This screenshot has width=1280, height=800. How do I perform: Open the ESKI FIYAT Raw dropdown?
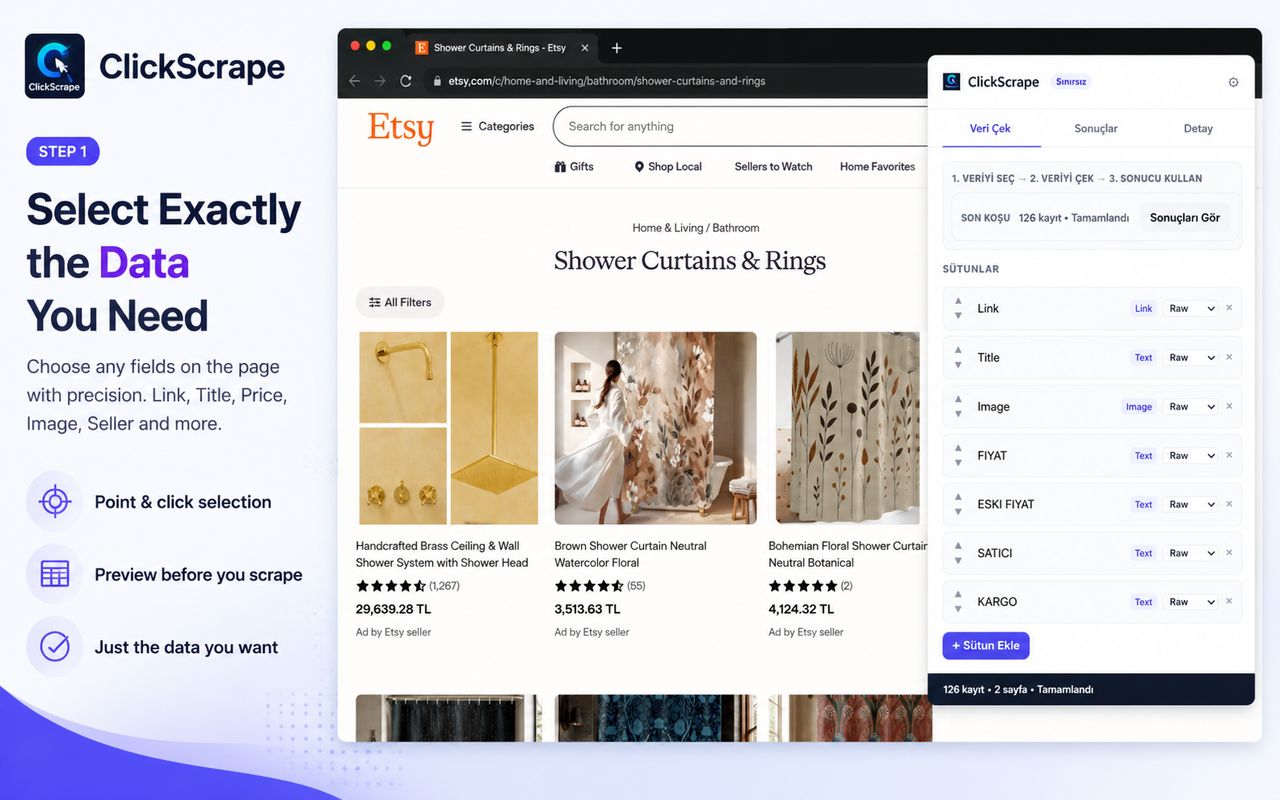click(1191, 505)
